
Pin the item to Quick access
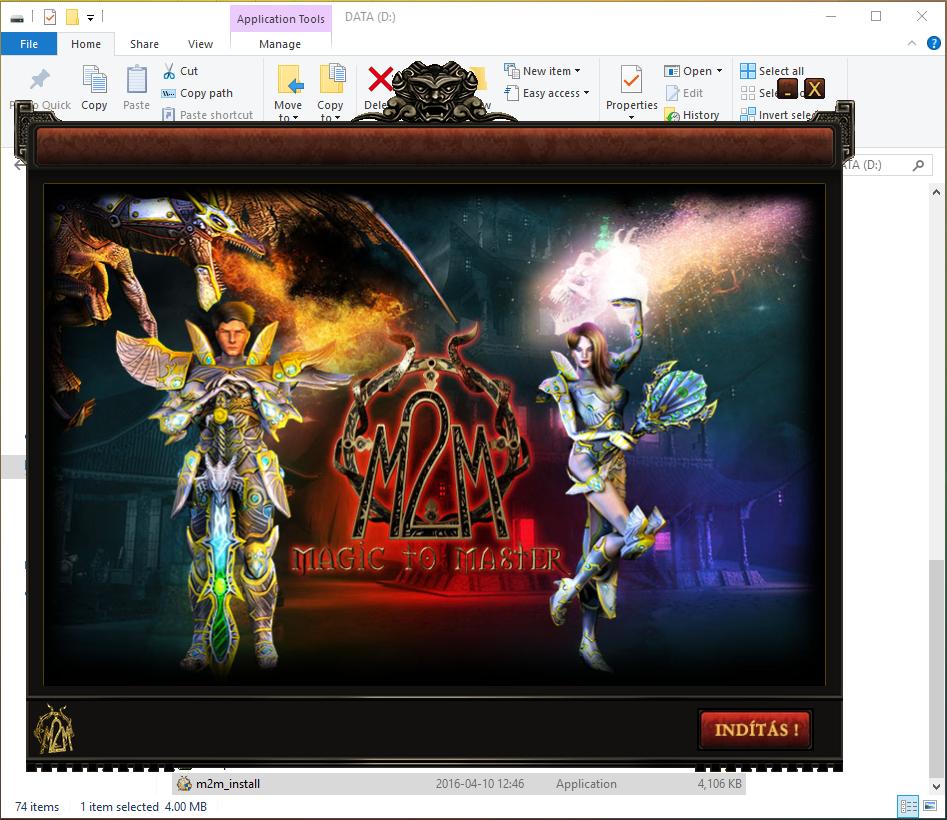[x=40, y=88]
